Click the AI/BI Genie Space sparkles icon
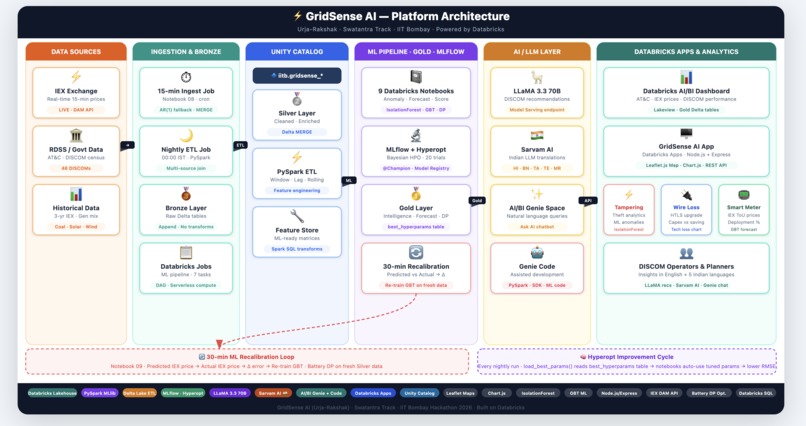This screenshot has width=806, height=426. tap(537, 194)
